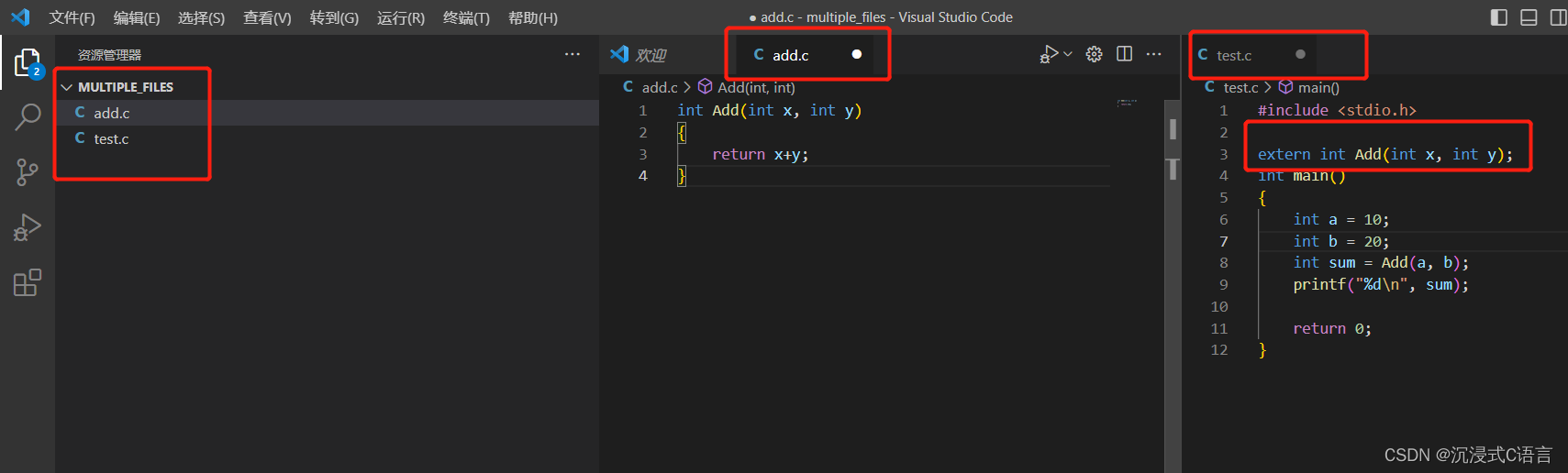
Task: Select test.c in the file explorer
Action: 327,138
